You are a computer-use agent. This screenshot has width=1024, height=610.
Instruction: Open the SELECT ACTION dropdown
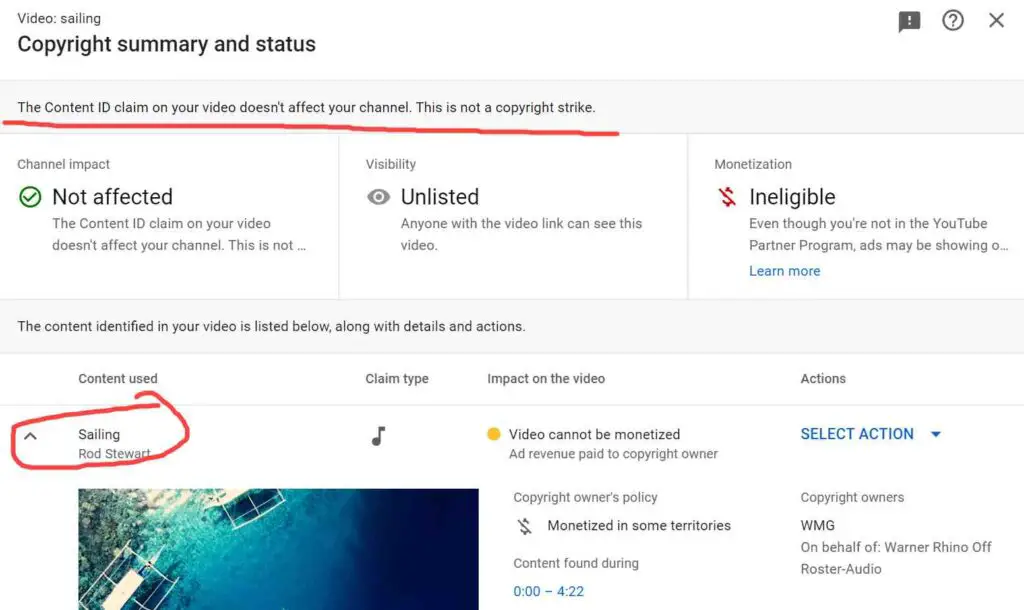871,434
